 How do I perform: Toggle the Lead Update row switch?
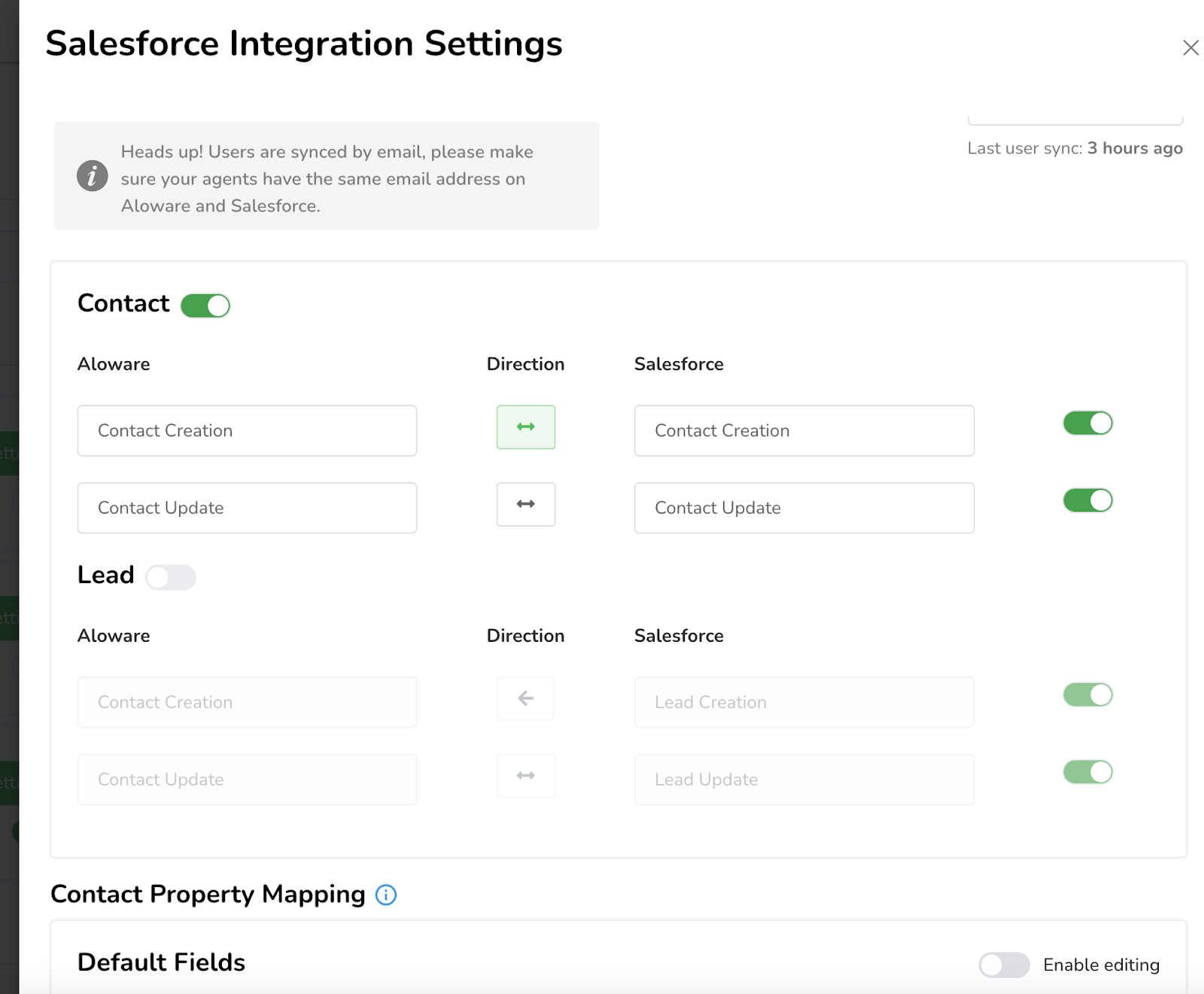pyautogui.click(x=1087, y=772)
